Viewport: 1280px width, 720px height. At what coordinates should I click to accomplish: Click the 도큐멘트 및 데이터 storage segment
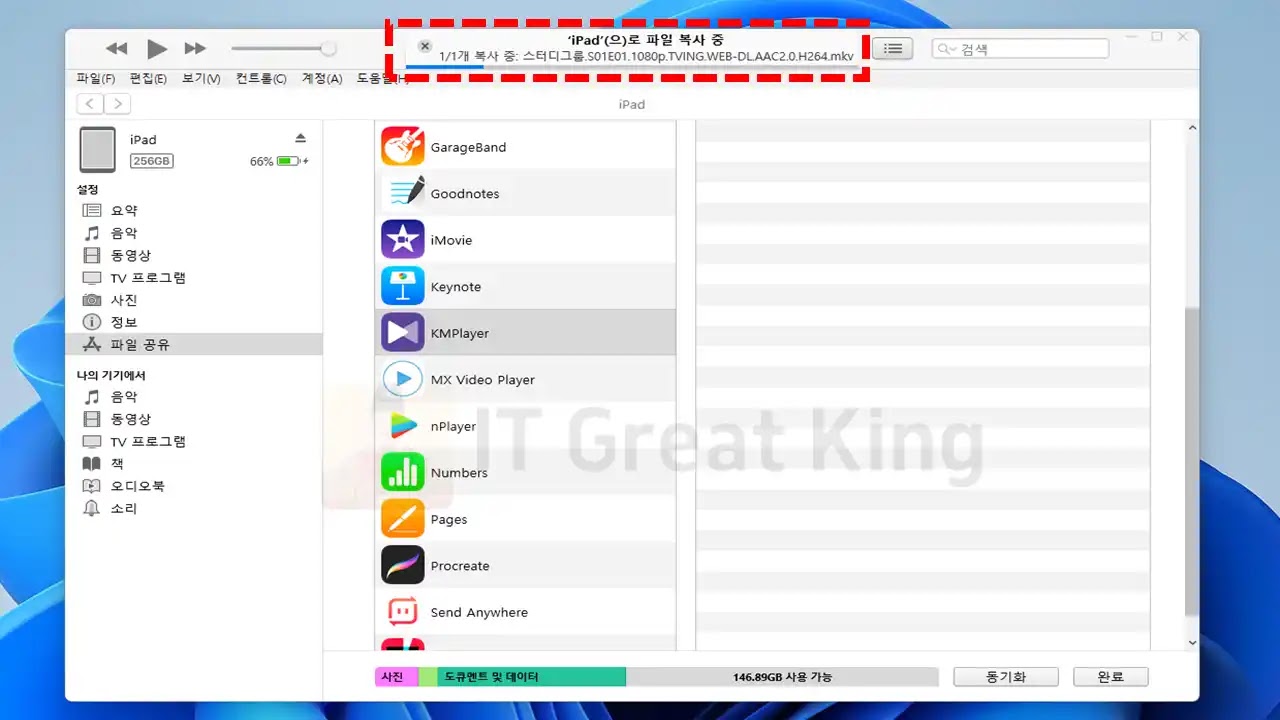tap(532, 677)
